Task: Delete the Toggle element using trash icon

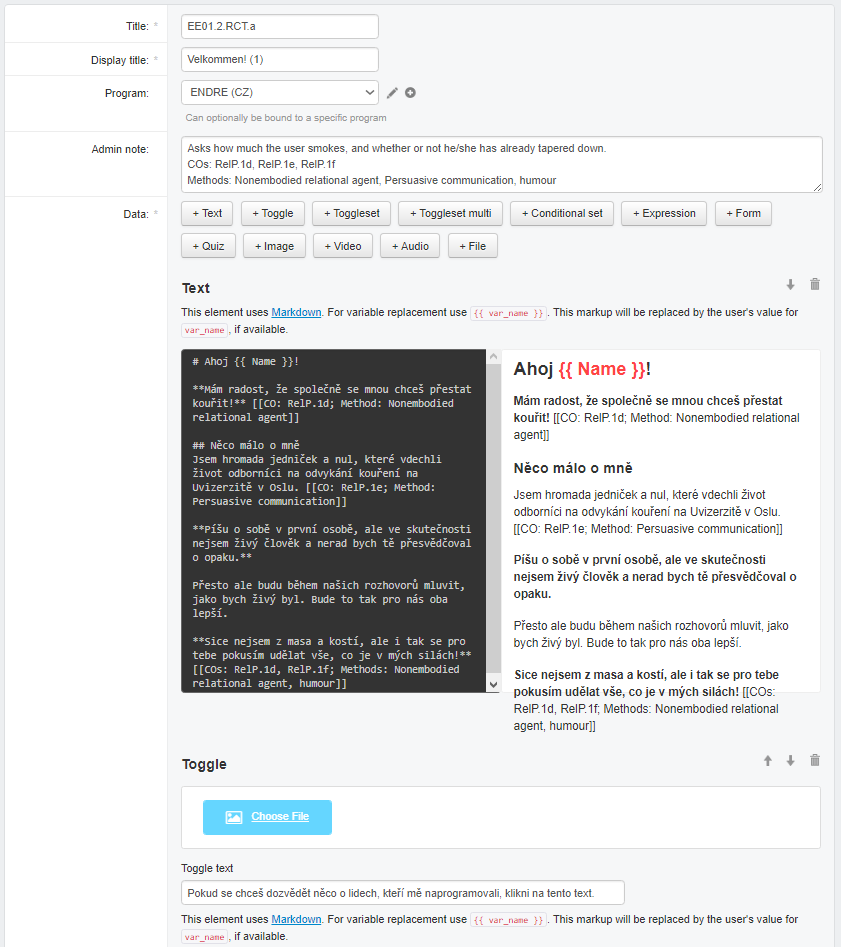Action: [x=814, y=761]
